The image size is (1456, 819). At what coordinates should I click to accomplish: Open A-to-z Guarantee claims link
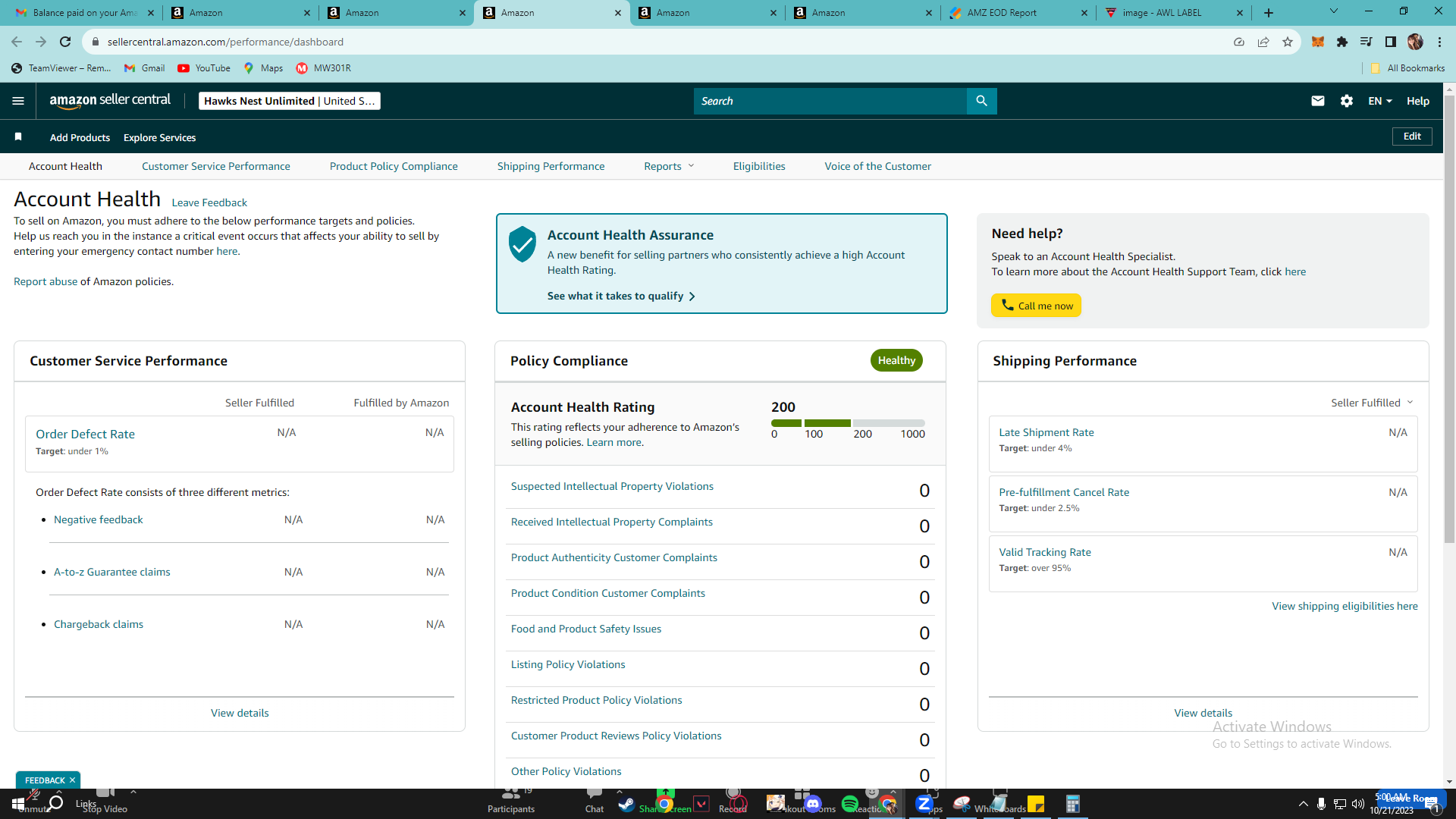click(112, 572)
